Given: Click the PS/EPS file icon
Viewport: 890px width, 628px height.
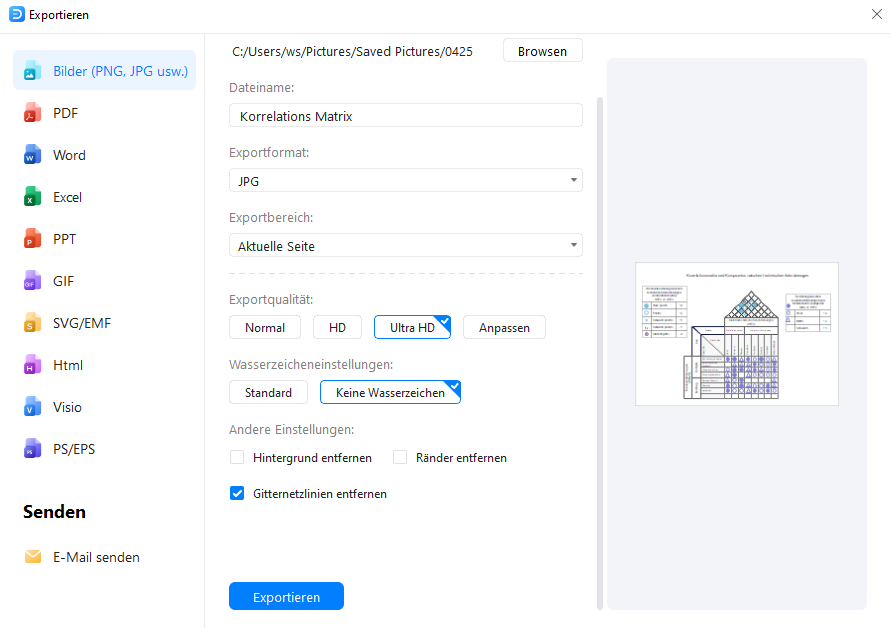Looking at the screenshot, I should pos(32,449).
